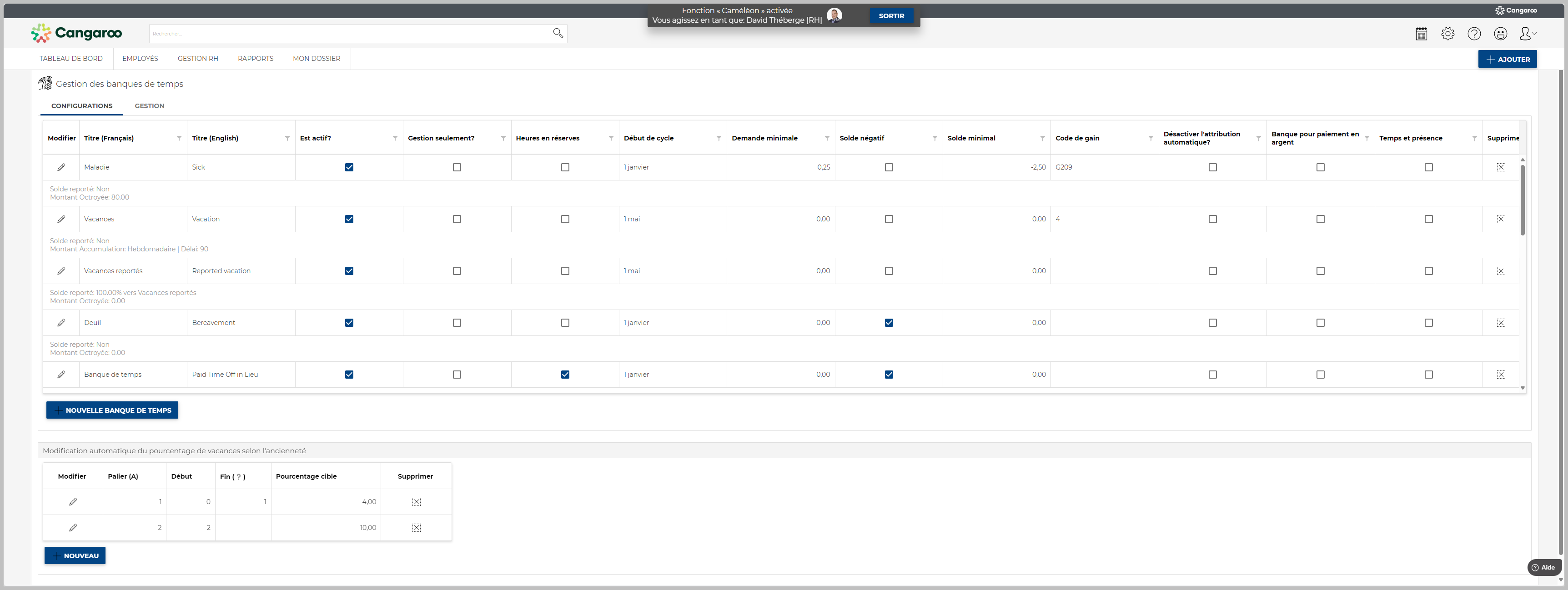Uncheck Est actif for Deuil

click(x=349, y=323)
